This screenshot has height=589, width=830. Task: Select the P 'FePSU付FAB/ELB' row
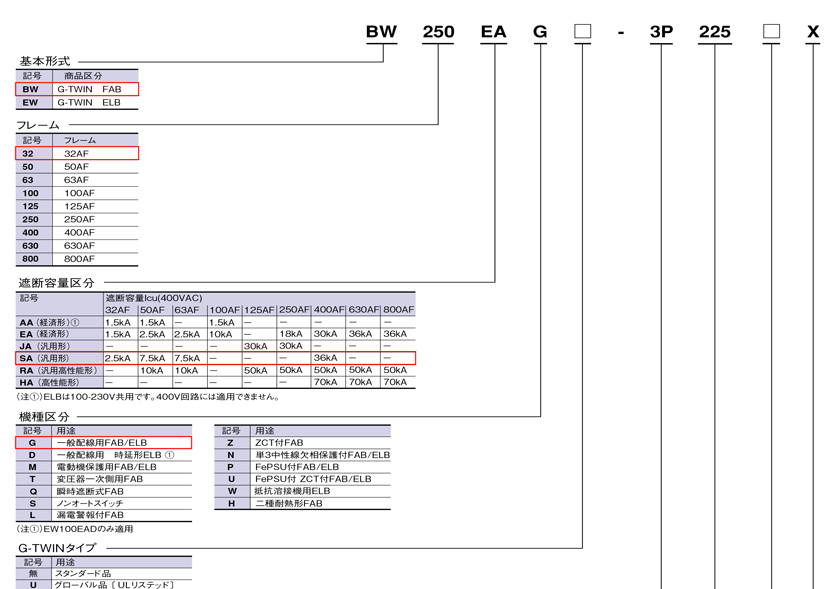coord(302,467)
